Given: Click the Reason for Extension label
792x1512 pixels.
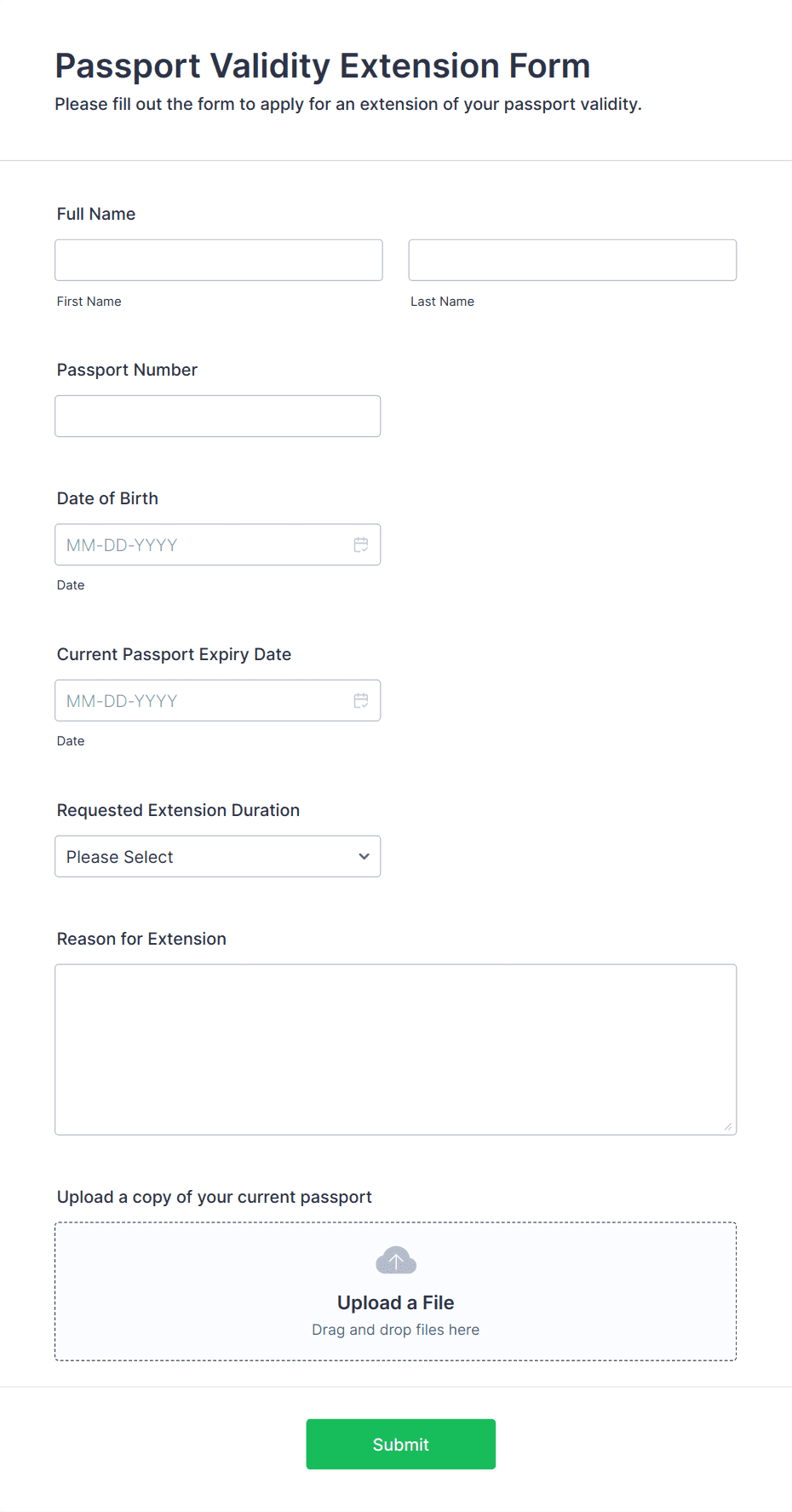Looking at the screenshot, I should [141, 940].
